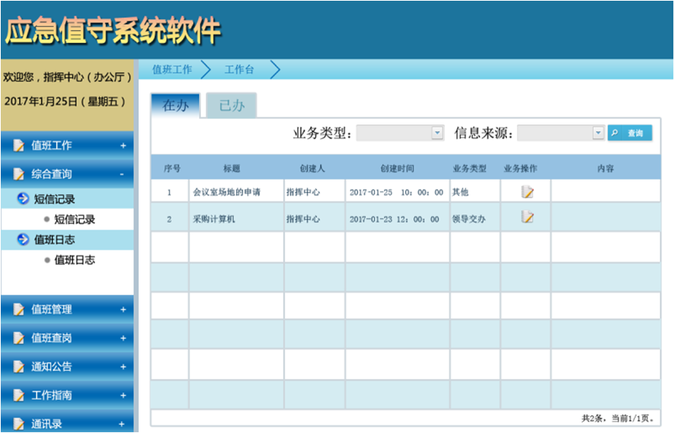Switch to the 已办 tab
The height and width of the screenshot is (433, 675).
coord(232,105)
